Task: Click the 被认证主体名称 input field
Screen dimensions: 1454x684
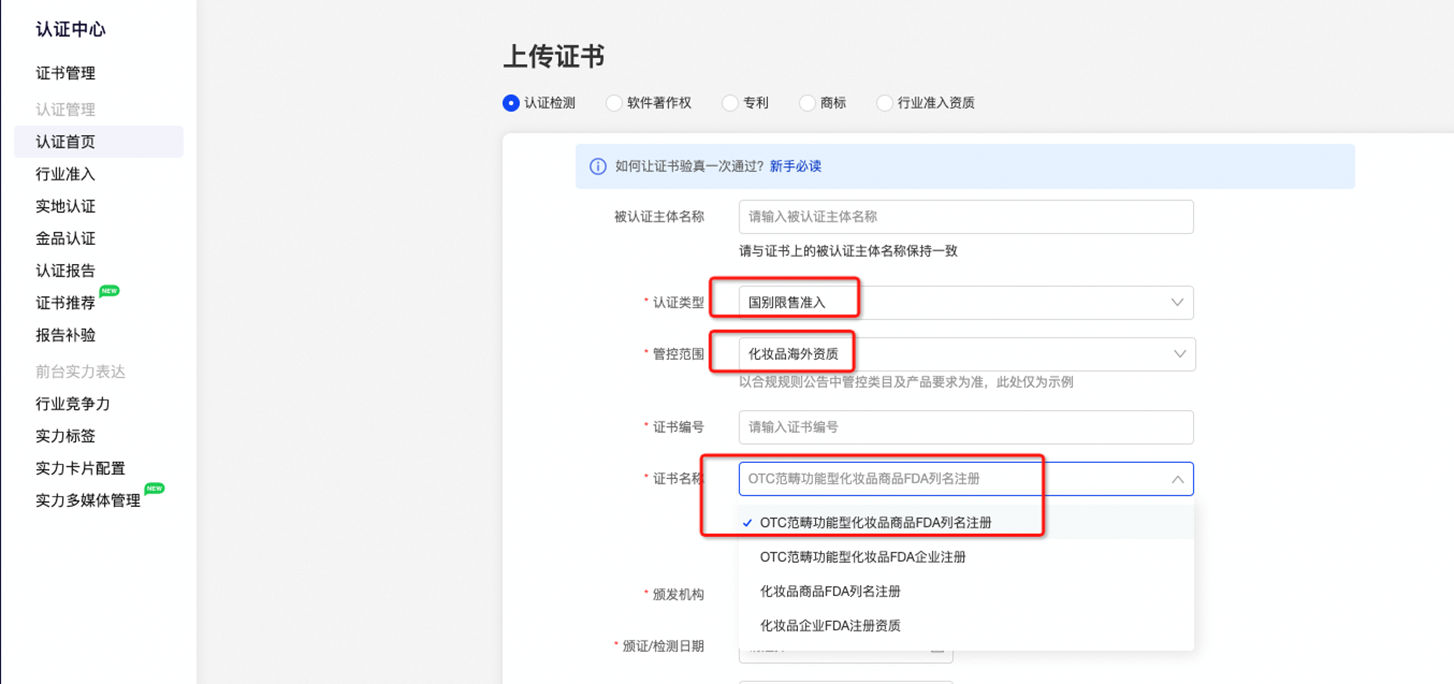Action: [965, 217]
